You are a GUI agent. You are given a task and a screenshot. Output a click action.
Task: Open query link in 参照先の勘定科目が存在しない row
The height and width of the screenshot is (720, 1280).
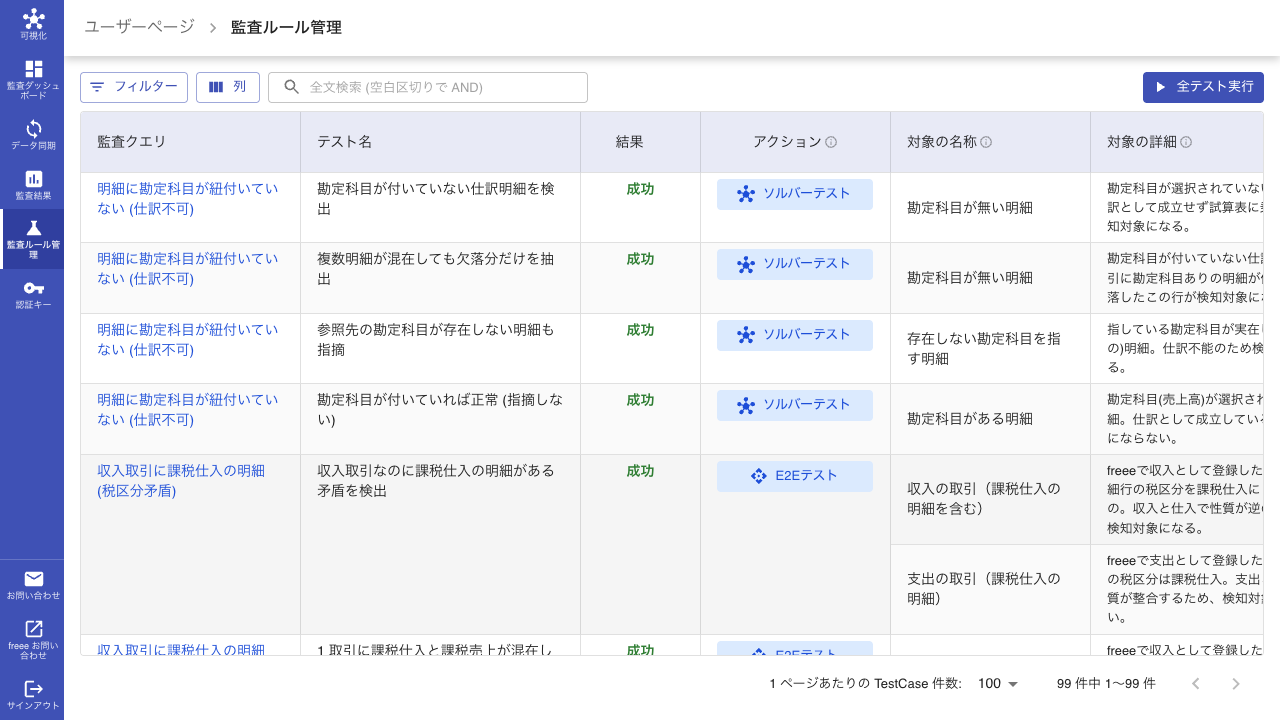click(188, 339)
